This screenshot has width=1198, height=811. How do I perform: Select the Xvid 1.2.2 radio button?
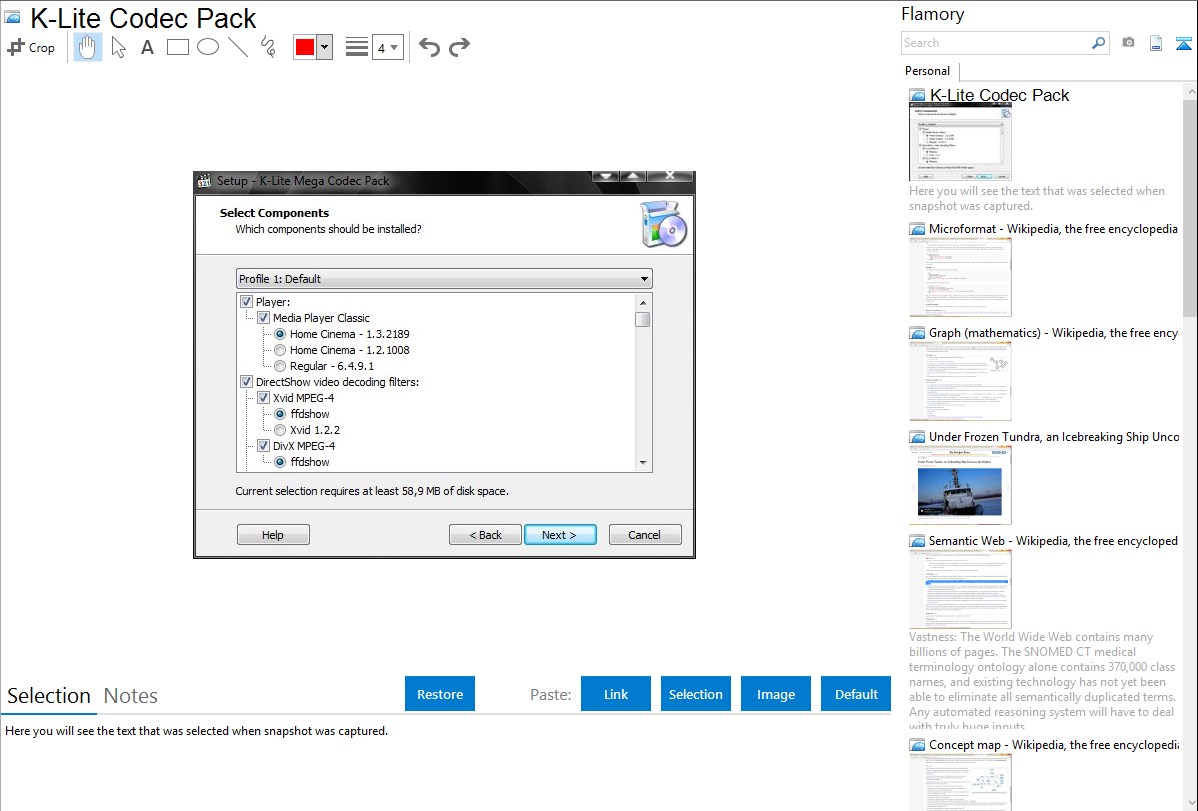(280, 430)
